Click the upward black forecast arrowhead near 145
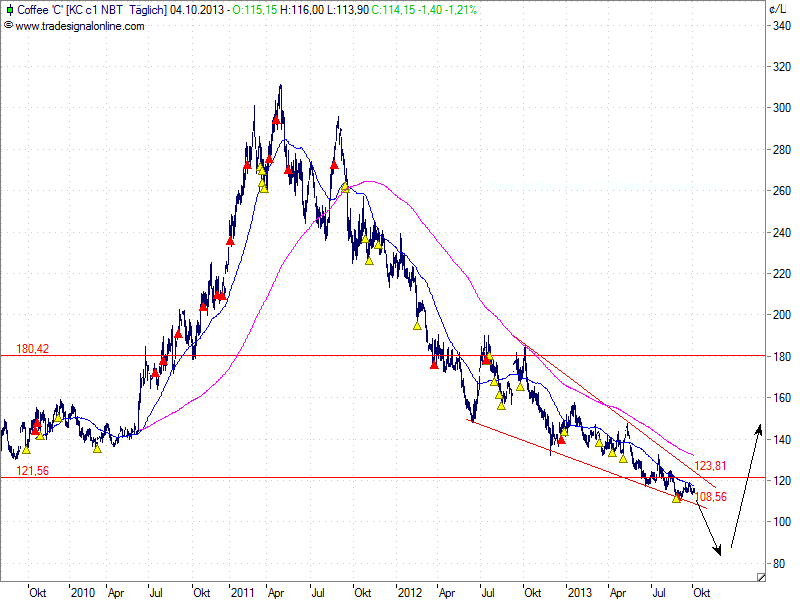Viewport: 800px width, 600px height. point(758,429)
